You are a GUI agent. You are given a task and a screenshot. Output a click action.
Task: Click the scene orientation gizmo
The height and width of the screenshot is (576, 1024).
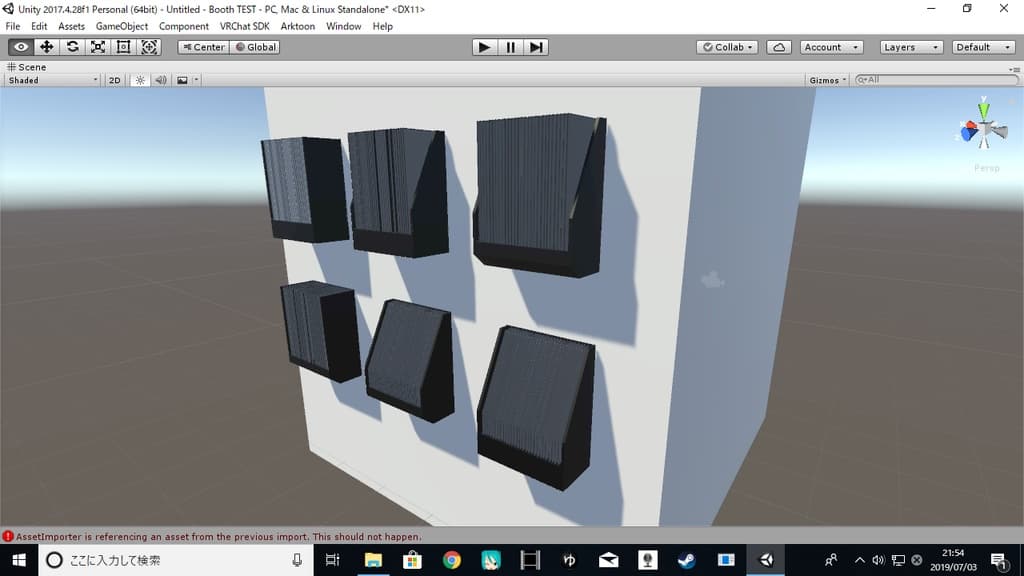(985, 130)
